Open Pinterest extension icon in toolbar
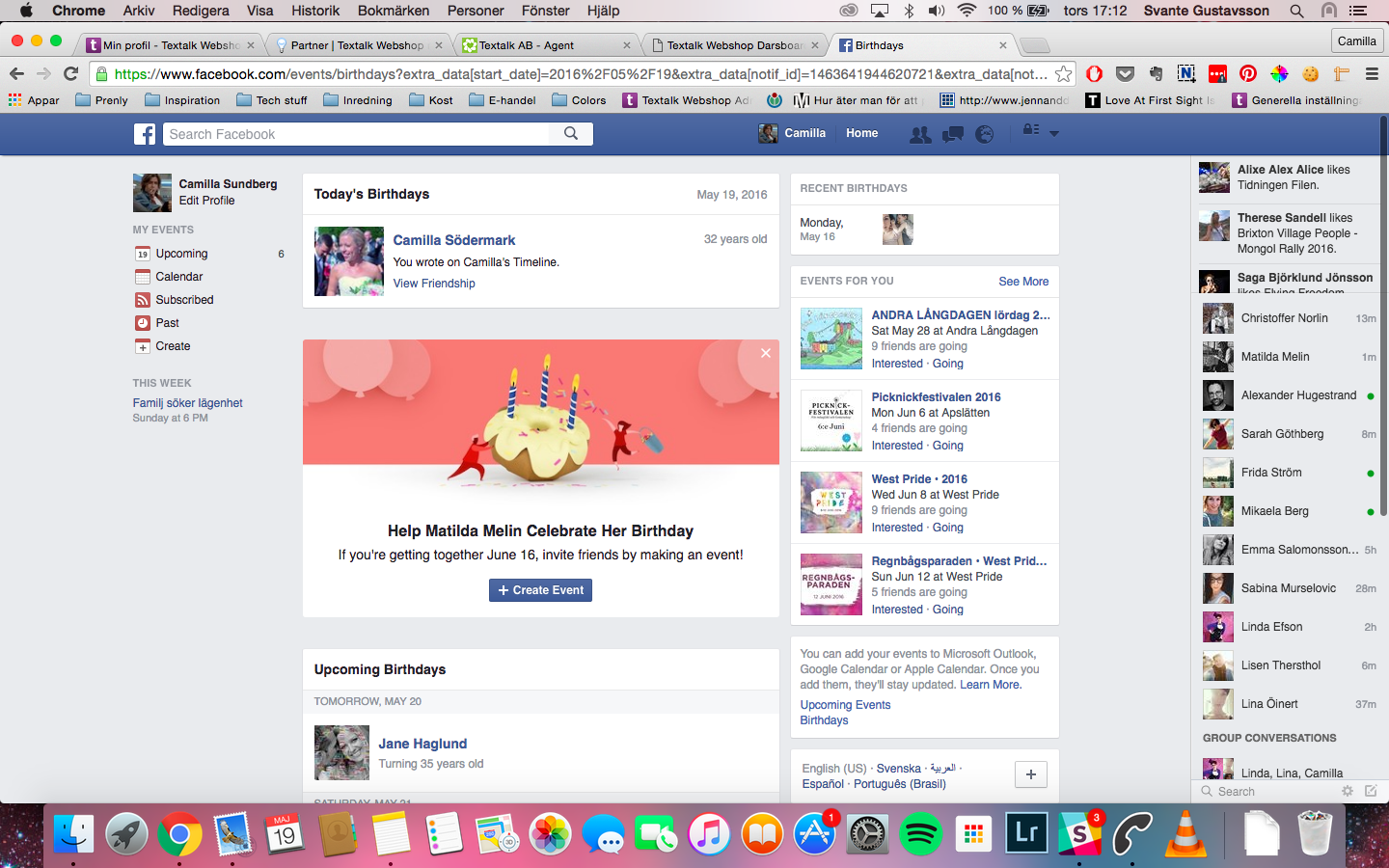This screenshot has width=1389, height=868. (1248, 73)
